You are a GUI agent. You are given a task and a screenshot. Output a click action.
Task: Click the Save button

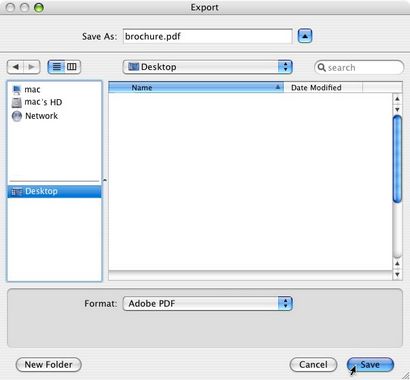point(370,365)
